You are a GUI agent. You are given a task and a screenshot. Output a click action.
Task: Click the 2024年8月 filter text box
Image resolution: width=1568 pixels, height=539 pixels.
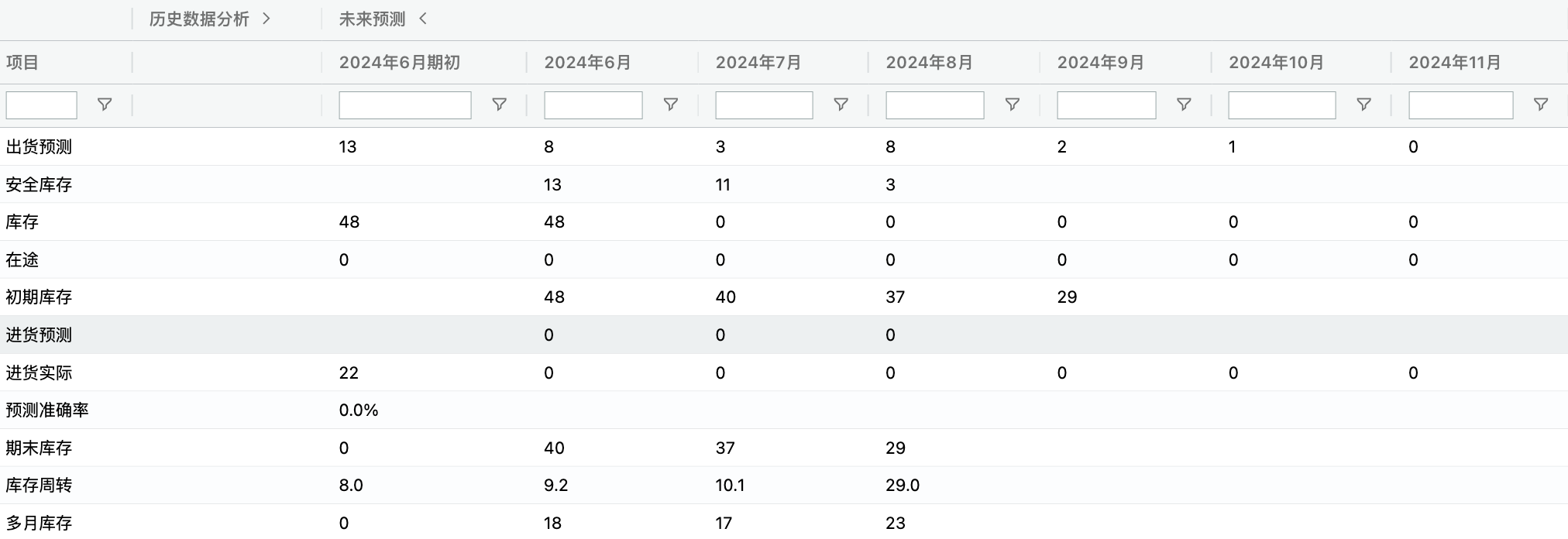click(x=935, y=105)
